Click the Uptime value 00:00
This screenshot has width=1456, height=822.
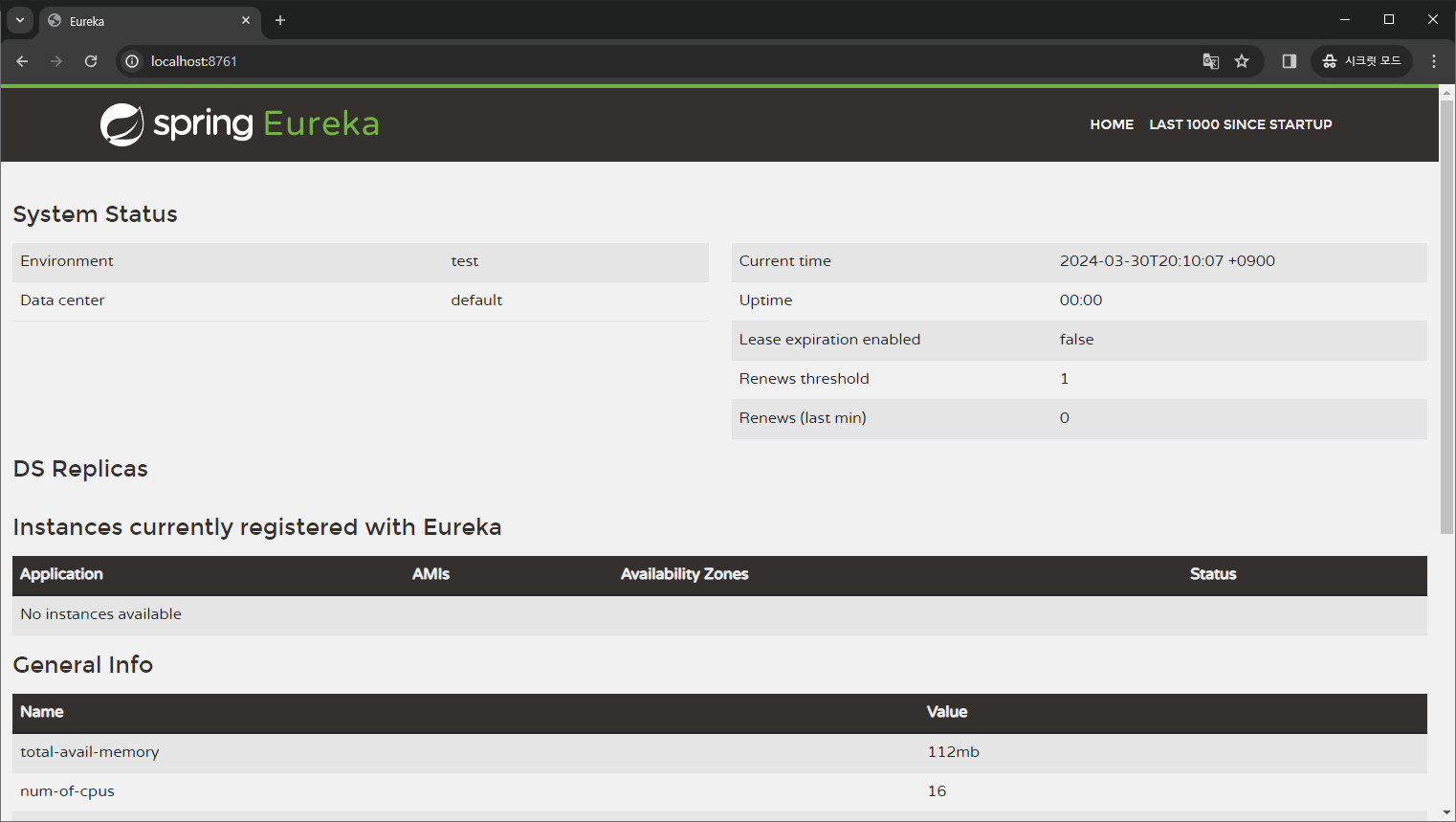1081,300
